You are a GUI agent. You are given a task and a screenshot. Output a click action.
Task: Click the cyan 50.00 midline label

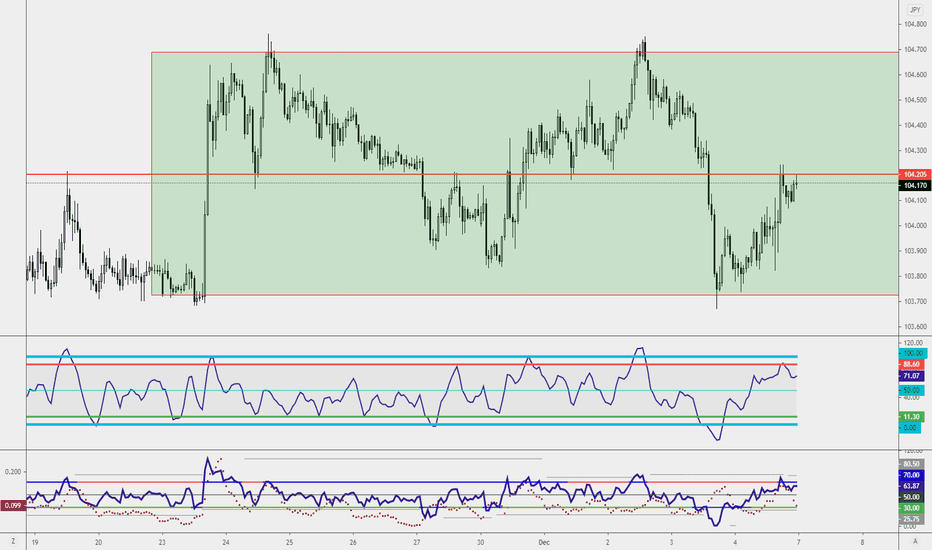[911, 390]
